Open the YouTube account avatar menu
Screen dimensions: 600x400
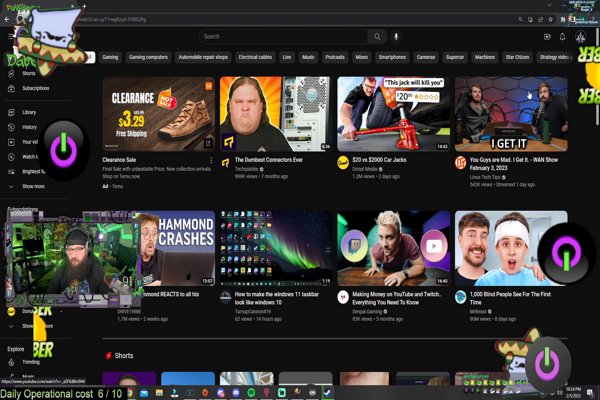[580, 37]
